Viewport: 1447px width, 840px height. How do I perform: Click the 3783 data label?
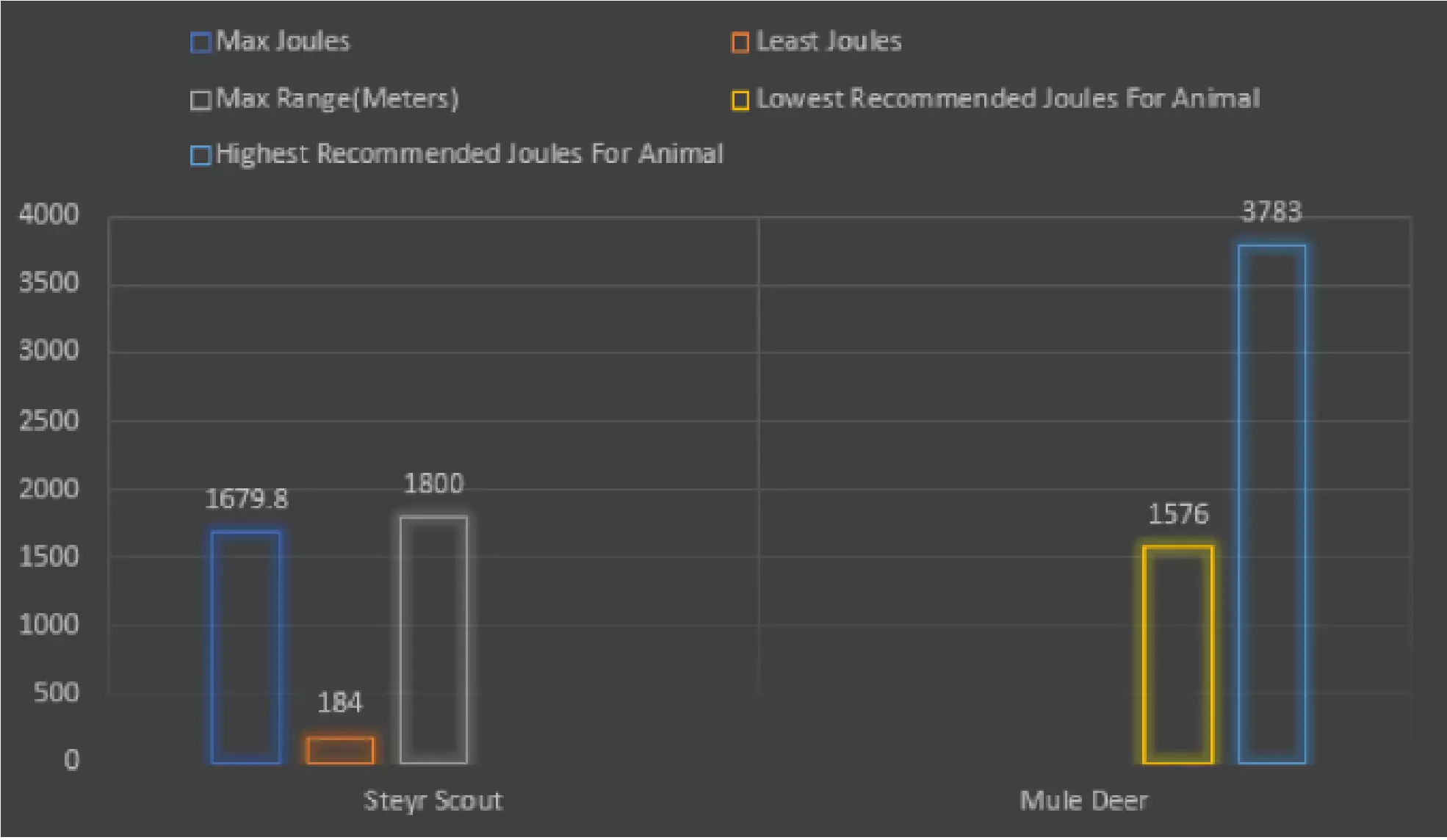1271,212
